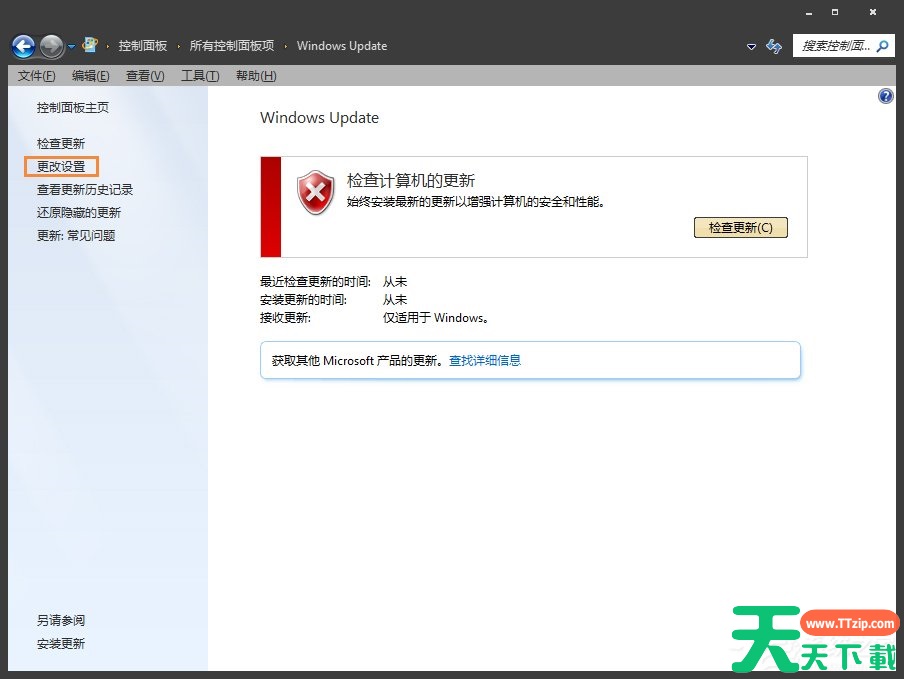904x679 pixels.
Task: Click the red shield error icon
Action: [316, 192]
